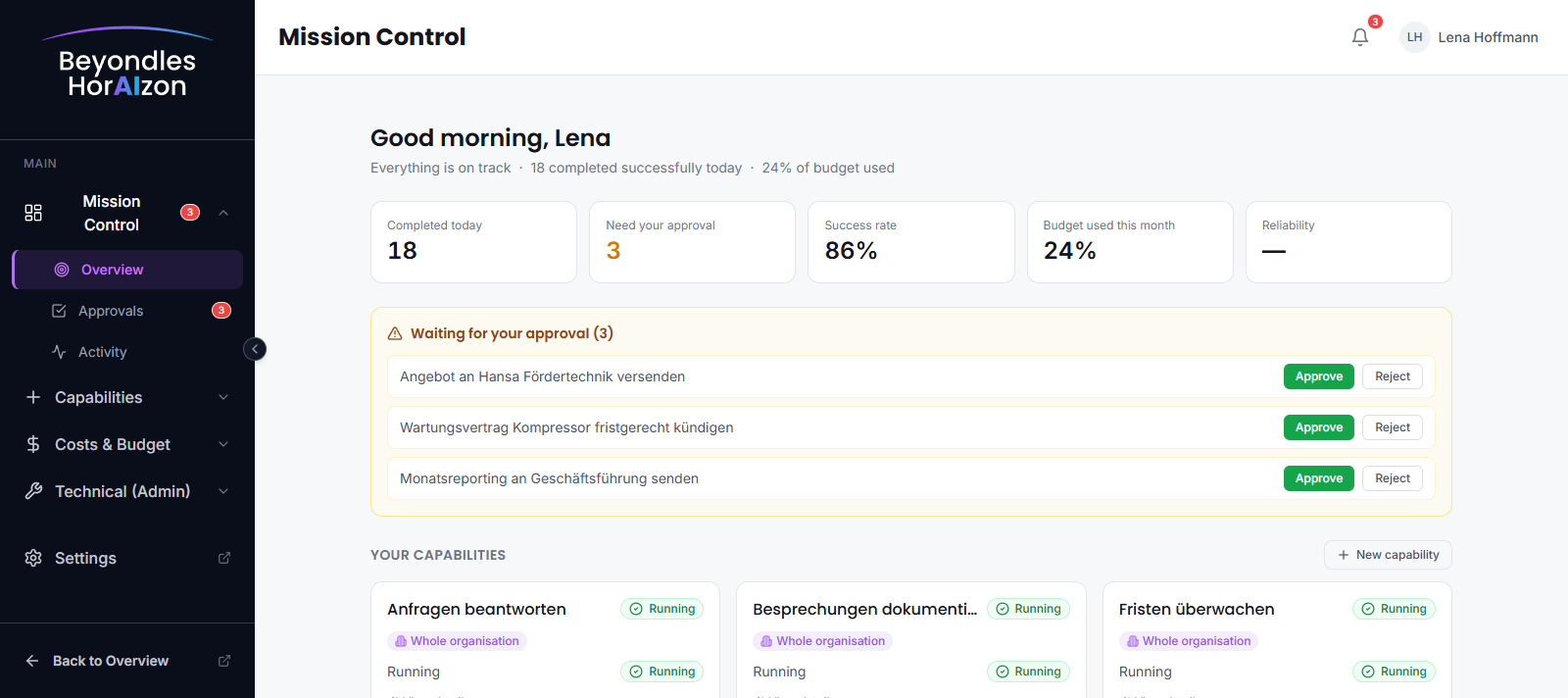Open Lena Hoffmann user menu

point(1469,37)
